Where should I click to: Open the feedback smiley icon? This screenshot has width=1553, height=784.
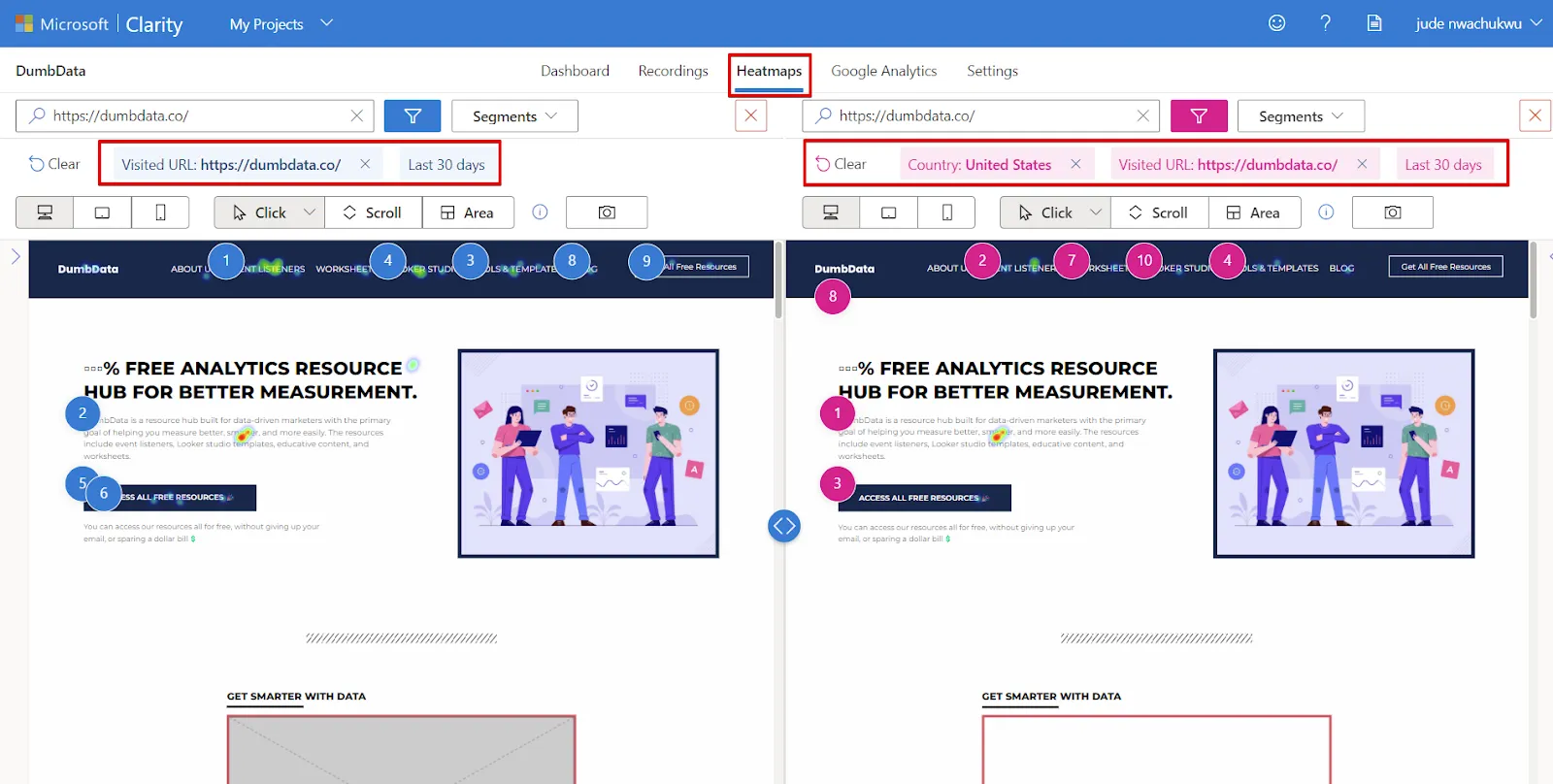pyautogui.click(x=1277, y=23)
